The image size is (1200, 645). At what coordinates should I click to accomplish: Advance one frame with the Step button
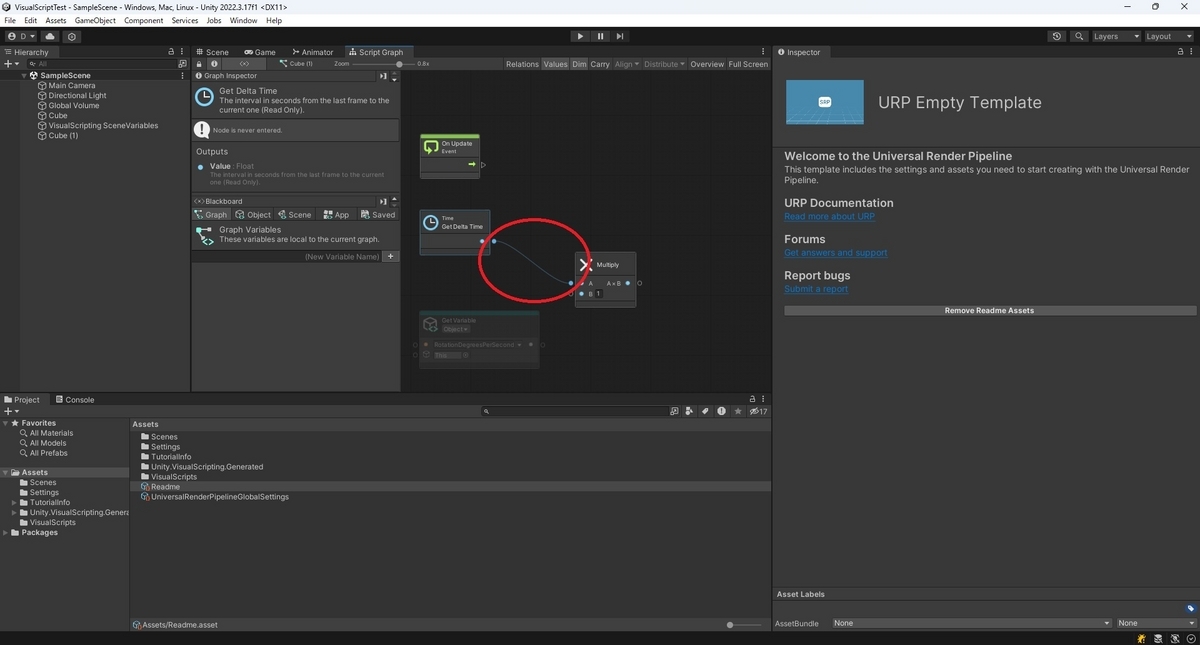click(x=620, y=36)
